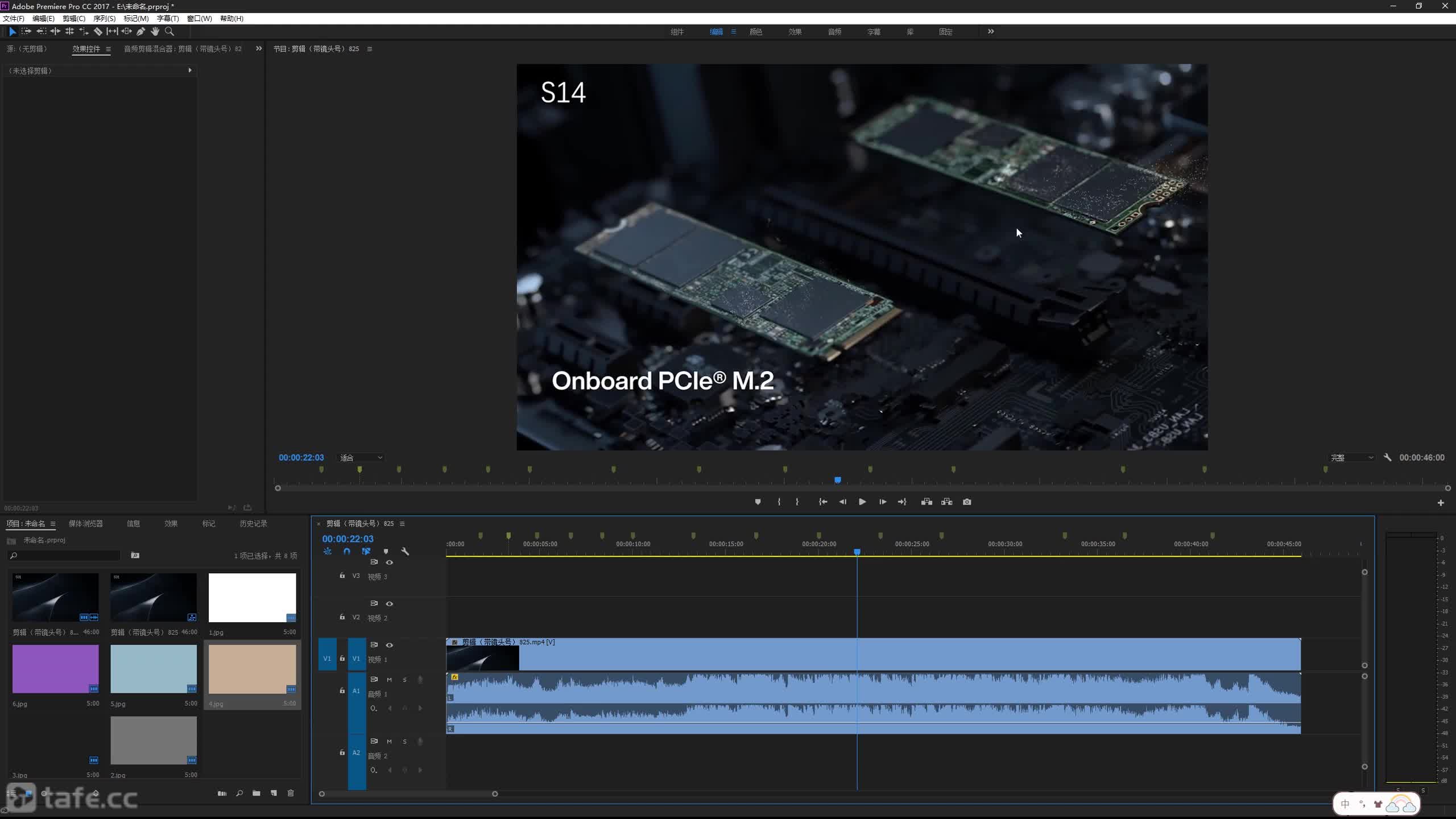This screenshot has width=1456, height=819.
Task: Select the Rate Stretch tool
Action: pyautogui.click(x=84, y=32)
